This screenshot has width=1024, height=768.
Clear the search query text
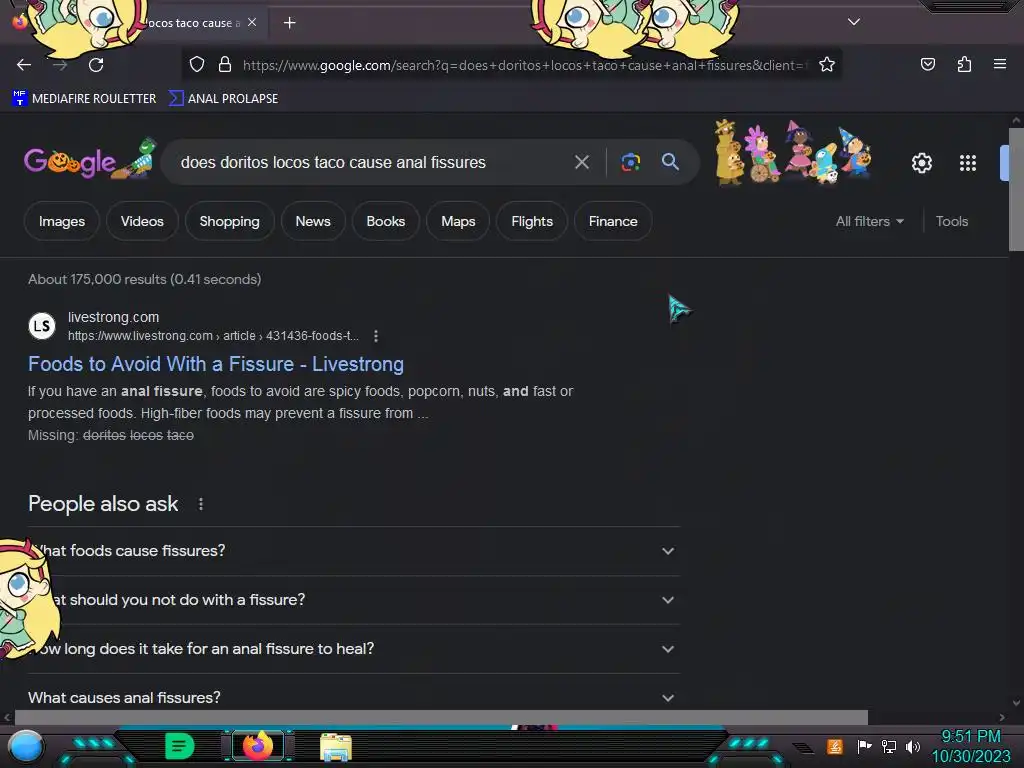[581, 162]
